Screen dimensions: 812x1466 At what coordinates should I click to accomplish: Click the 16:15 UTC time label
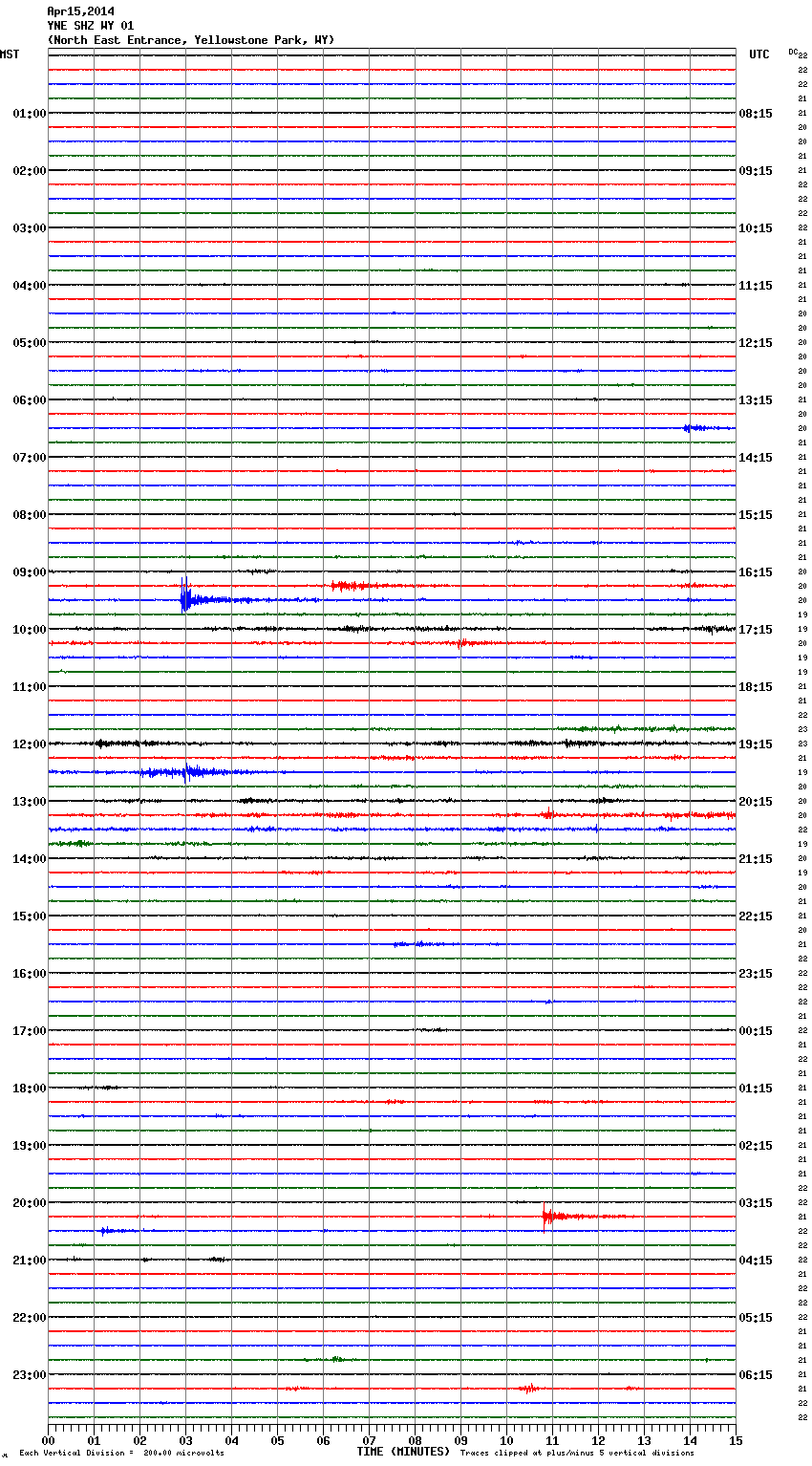[x=756, y=572]
